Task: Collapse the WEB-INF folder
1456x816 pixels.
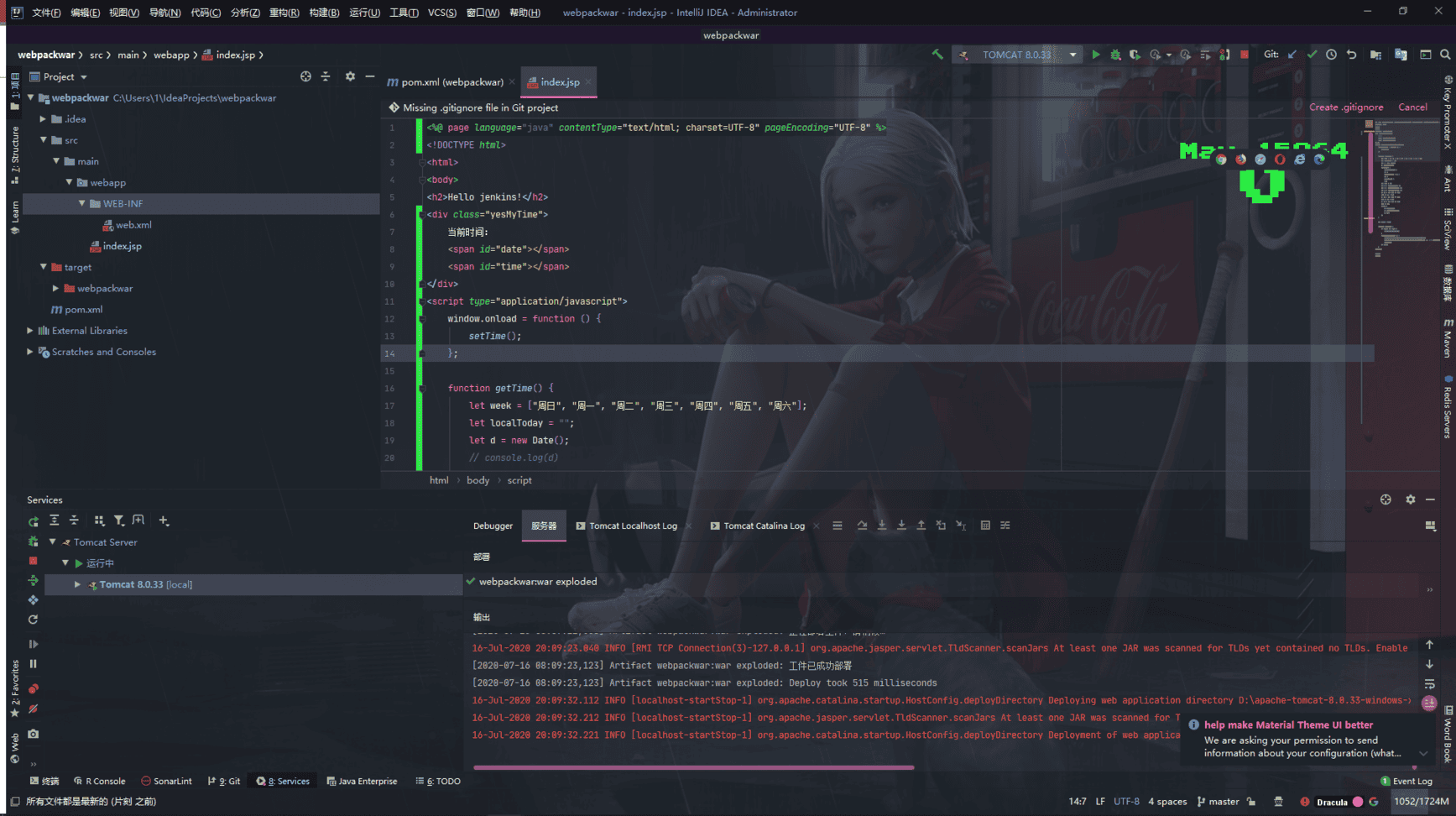Action: [x=81, y=204]
